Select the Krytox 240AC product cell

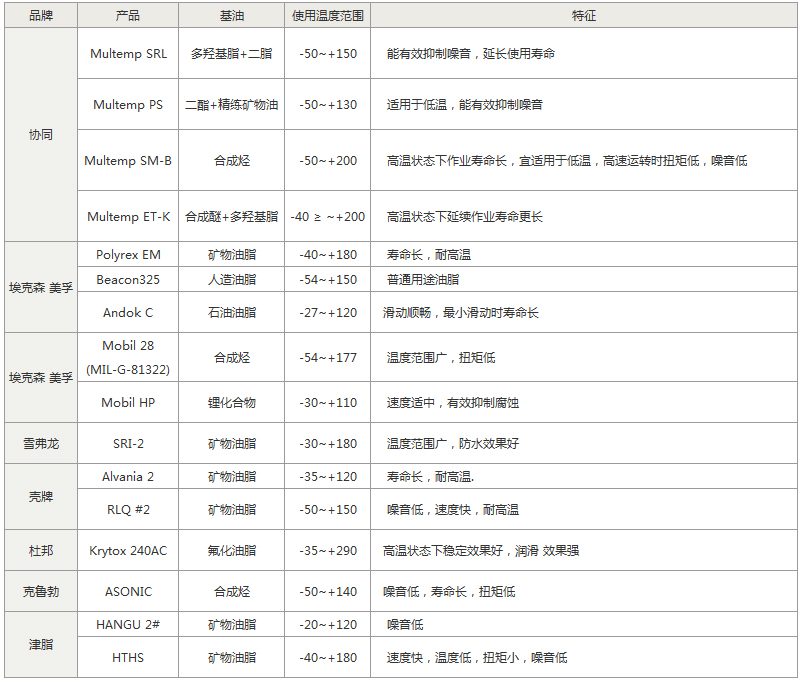(128, 550)
